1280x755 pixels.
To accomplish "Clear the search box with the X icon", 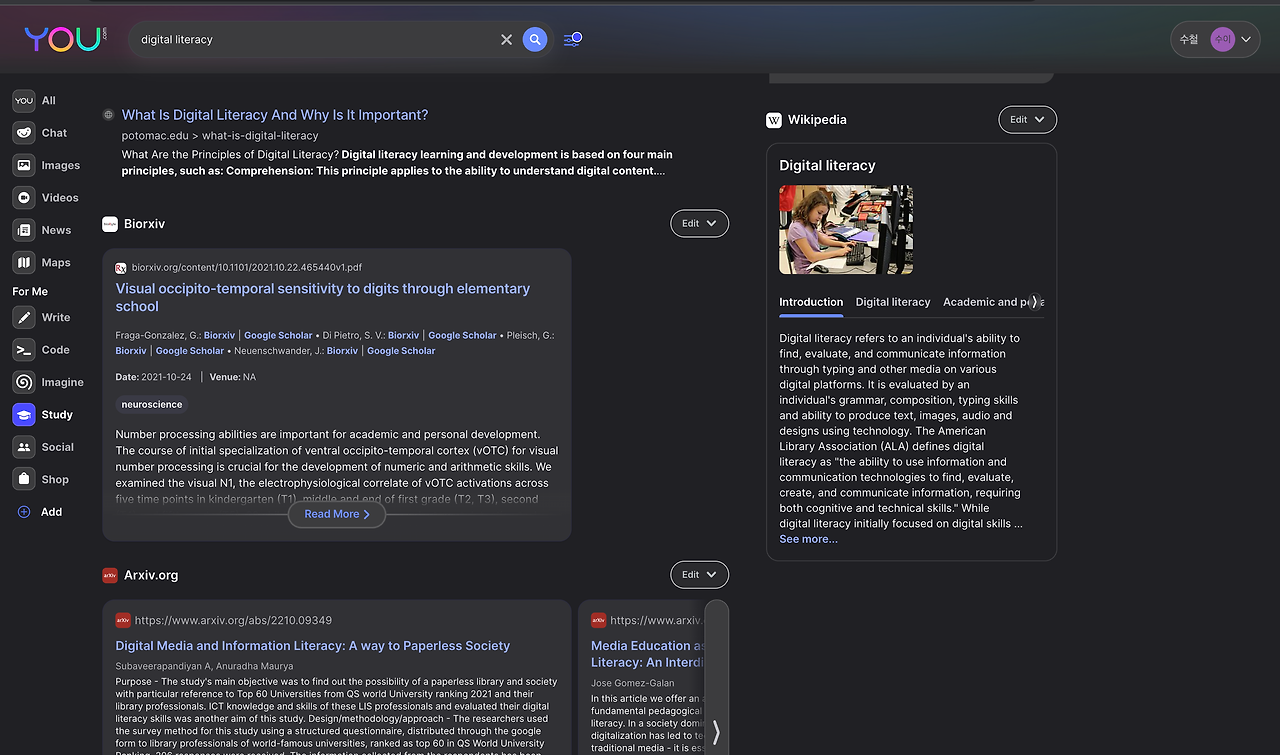I will pyautogui.click(x=506, y=40).
